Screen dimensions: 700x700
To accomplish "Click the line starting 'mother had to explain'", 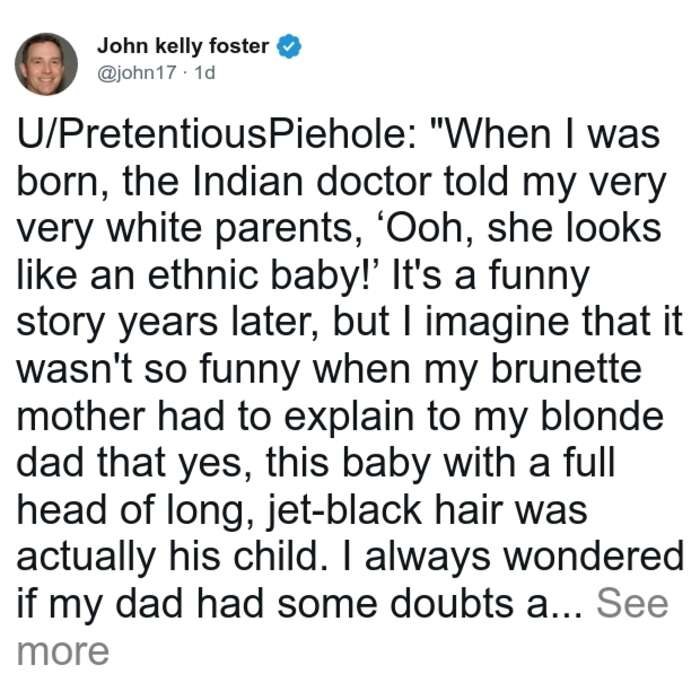I will [340, 417].
